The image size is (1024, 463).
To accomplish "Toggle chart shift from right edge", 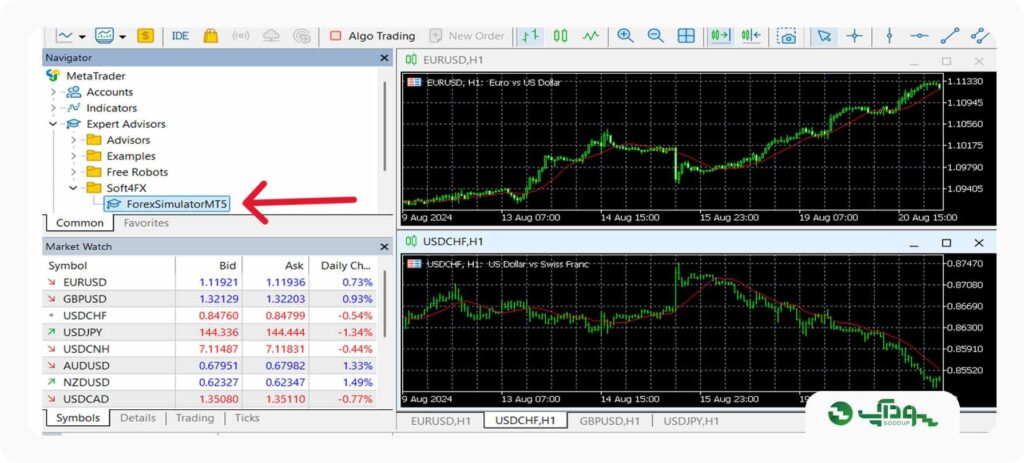I will click(751, 36).
